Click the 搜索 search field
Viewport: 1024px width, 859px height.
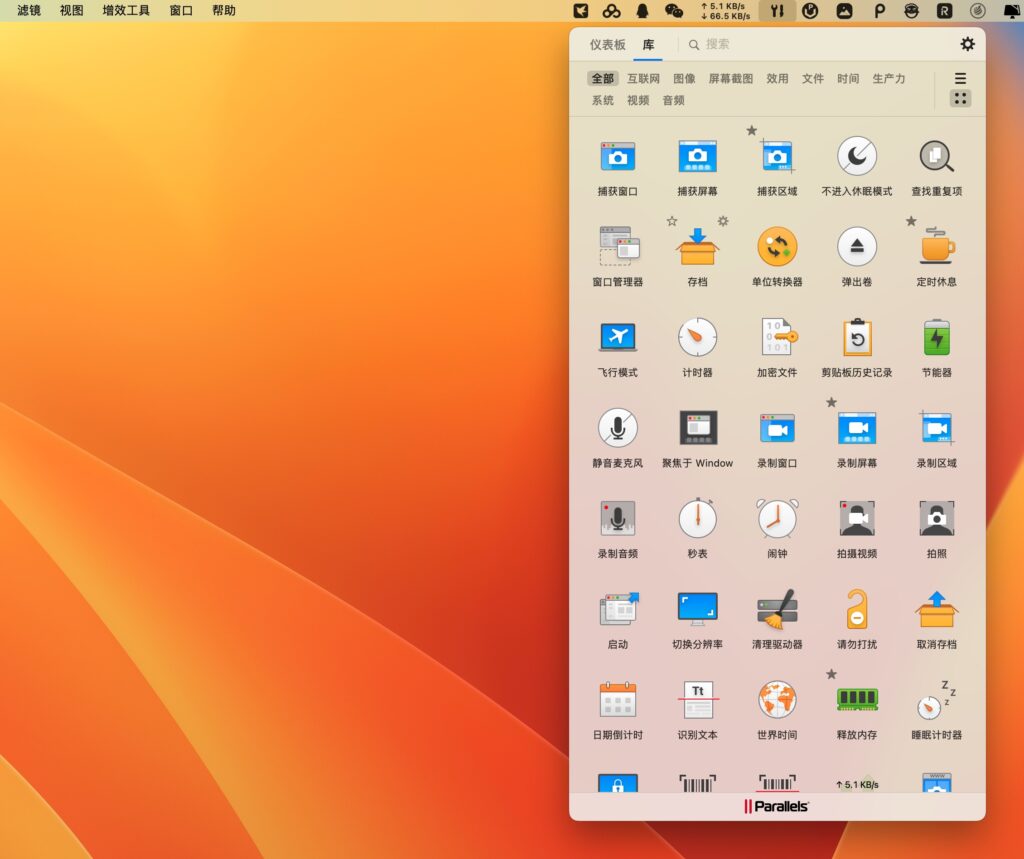[720, 44]
